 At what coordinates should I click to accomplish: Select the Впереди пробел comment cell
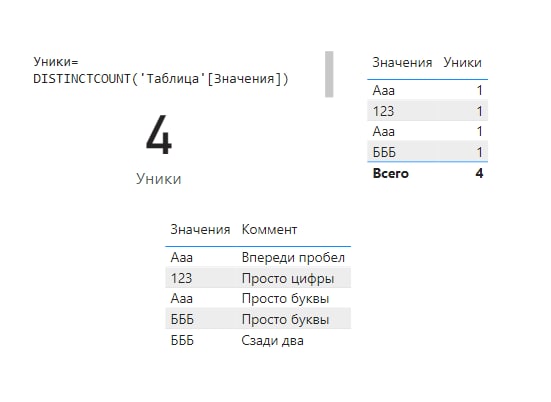(293, 258)
